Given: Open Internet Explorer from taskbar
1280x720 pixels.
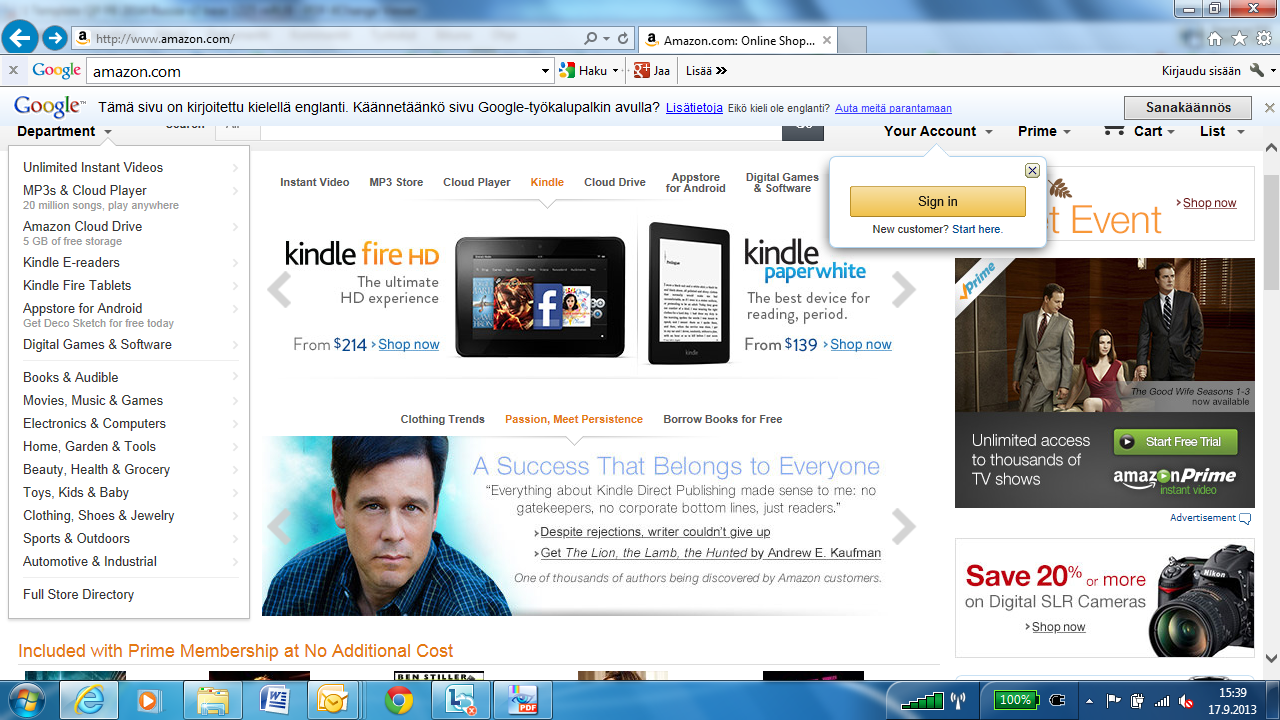Looking at the screenshot, I should tap(88, 700).
